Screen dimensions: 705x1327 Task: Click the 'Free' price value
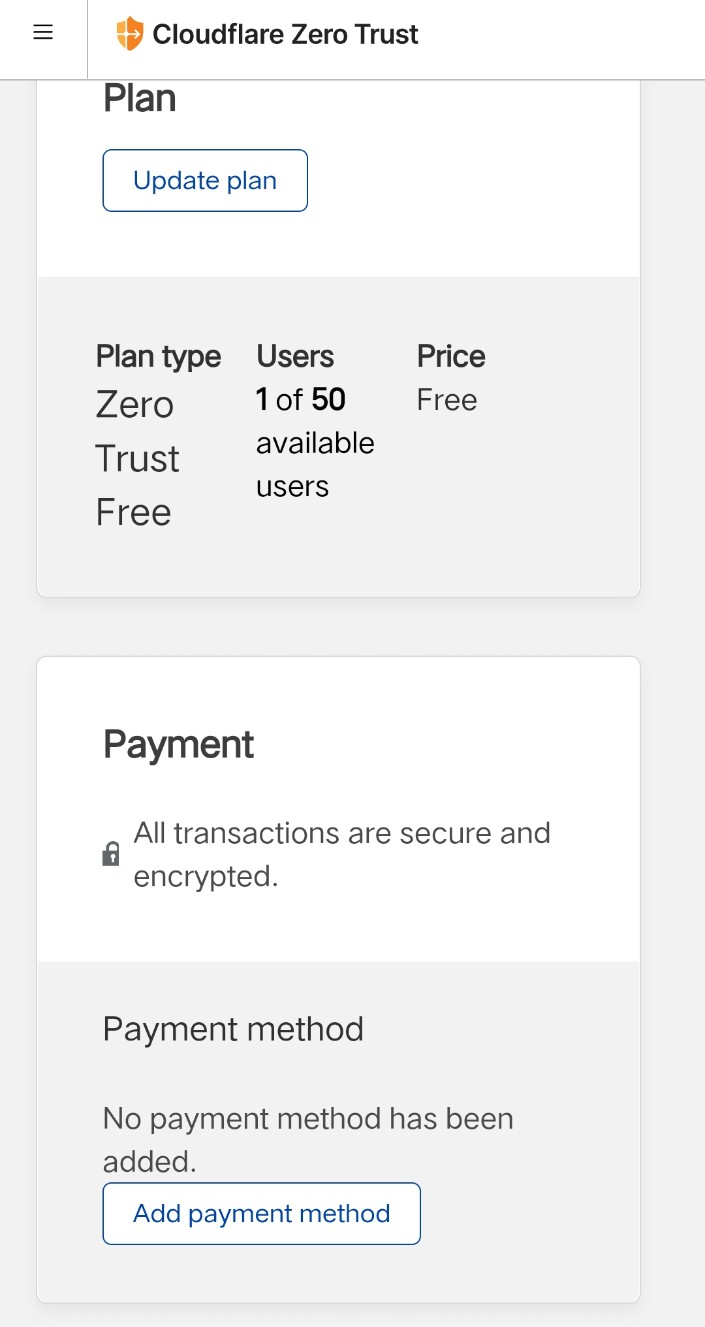coord(446,399)
